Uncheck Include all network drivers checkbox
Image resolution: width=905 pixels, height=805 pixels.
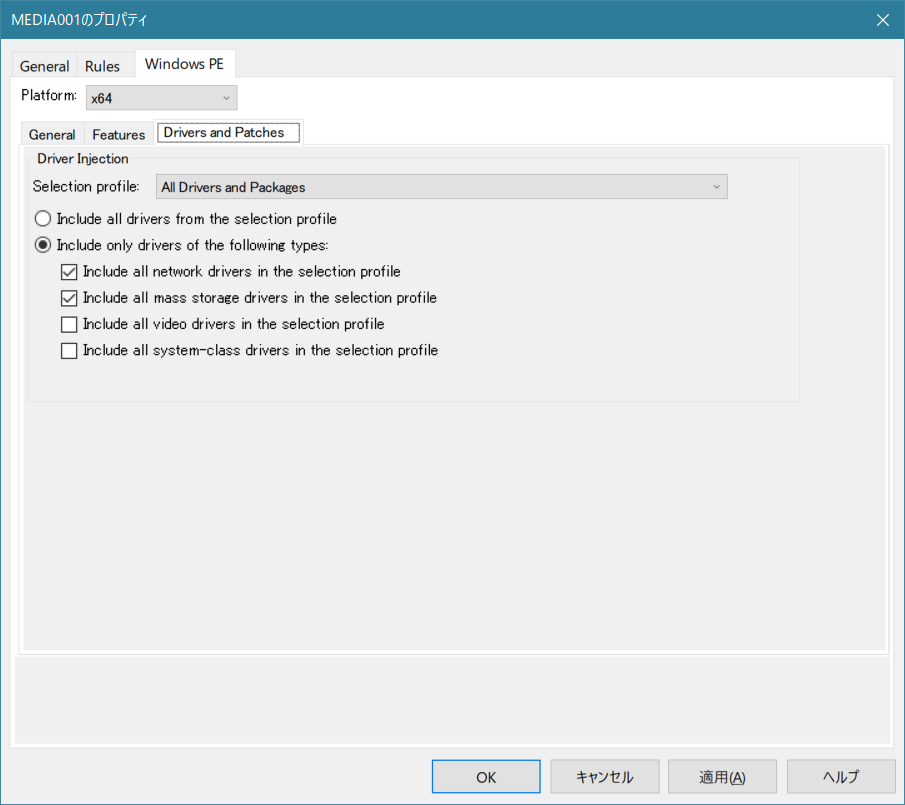pyautogui.click(x=69, y=272)
